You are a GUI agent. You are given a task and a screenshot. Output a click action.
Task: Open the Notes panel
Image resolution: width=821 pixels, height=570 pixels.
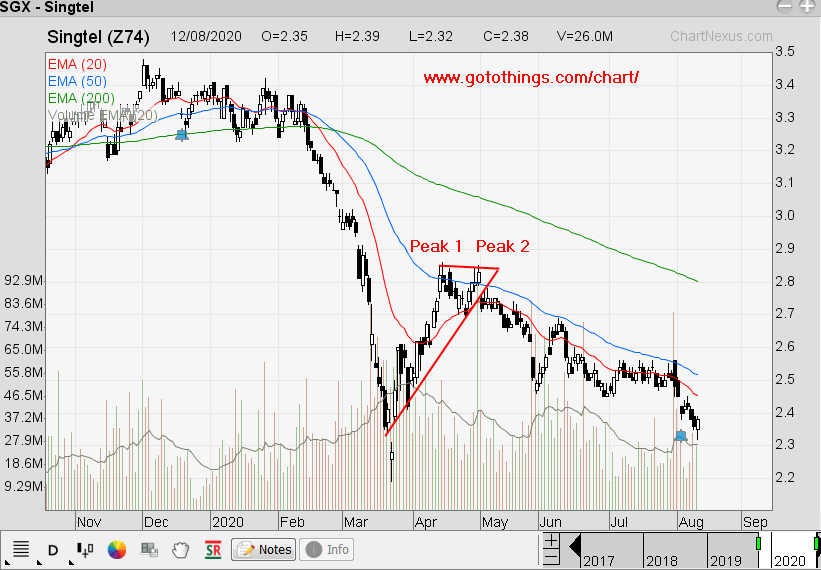[263, 550]
